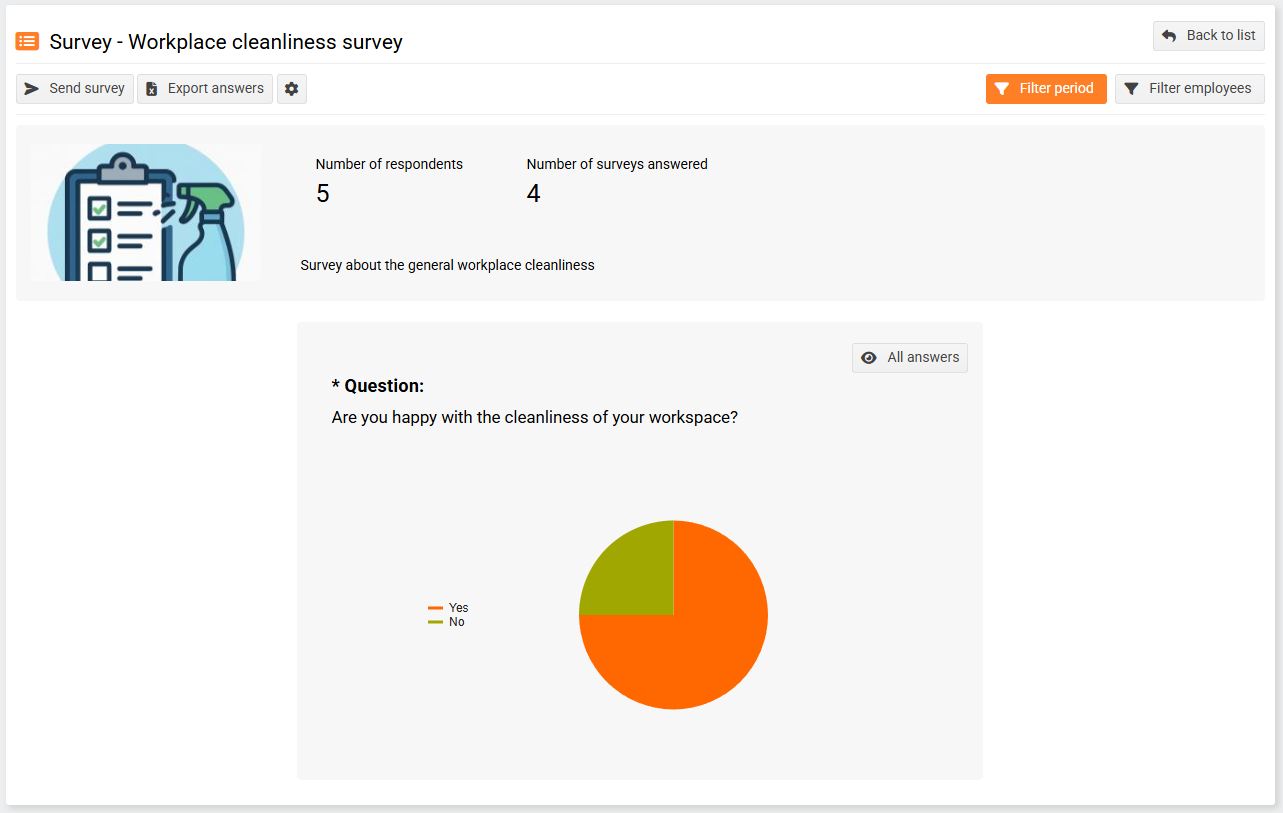Click the survey clipboard thumbnail image
The image size is (1283, 813).
(x=146, y=212)
